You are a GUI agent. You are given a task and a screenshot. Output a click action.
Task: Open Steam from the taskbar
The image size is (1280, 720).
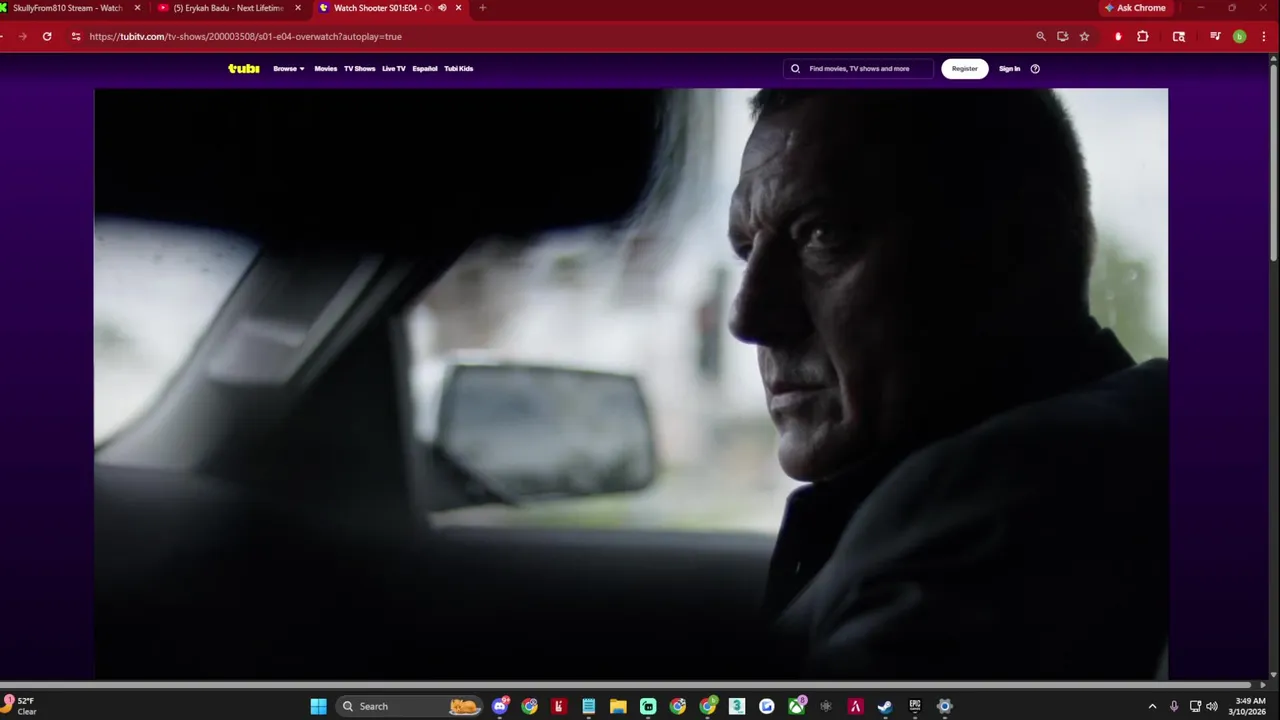pyautogui.click(x=885, y=706)
